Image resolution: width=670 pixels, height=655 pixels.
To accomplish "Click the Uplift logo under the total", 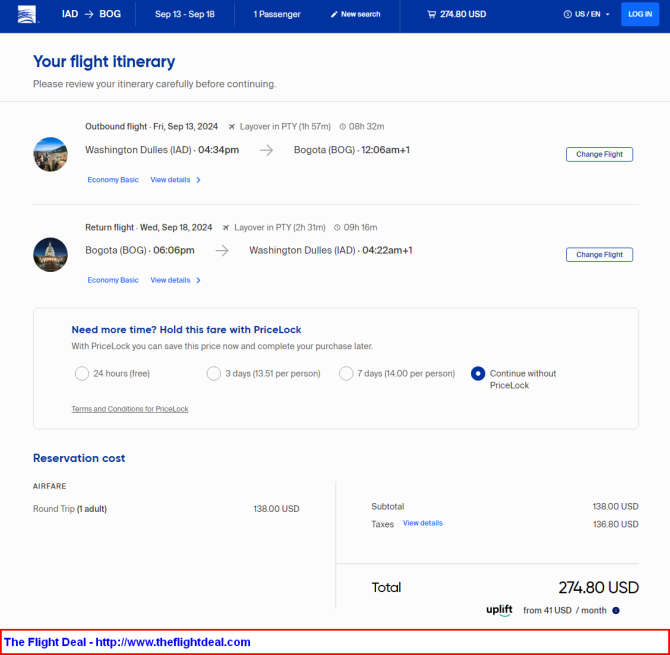I will click(x=500, y=610).
